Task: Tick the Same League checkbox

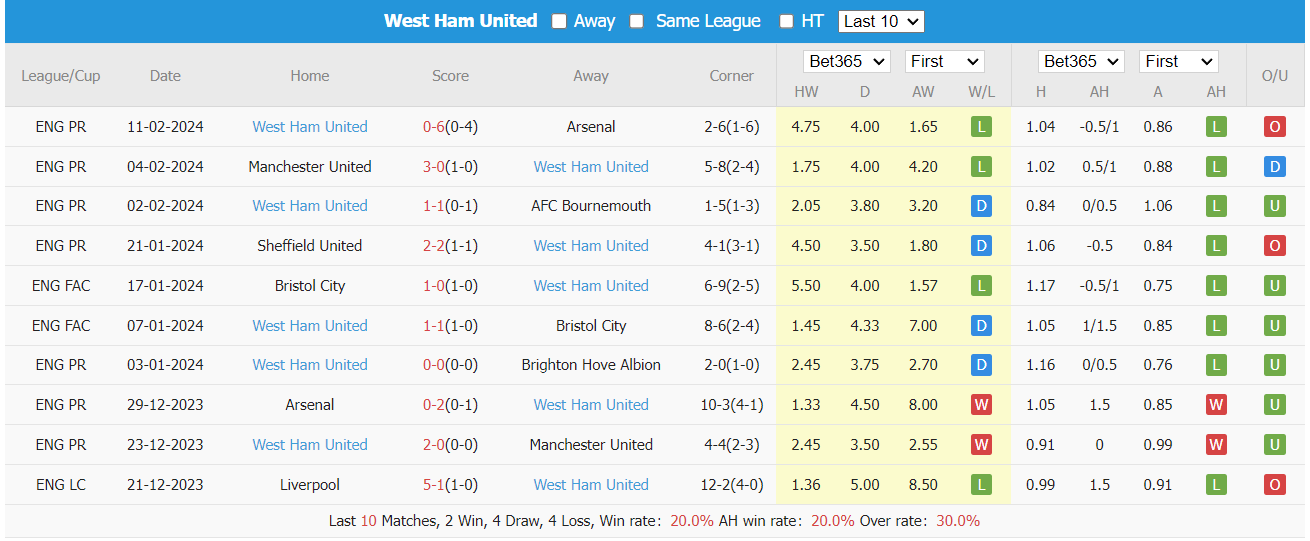Action: point(637,21)
